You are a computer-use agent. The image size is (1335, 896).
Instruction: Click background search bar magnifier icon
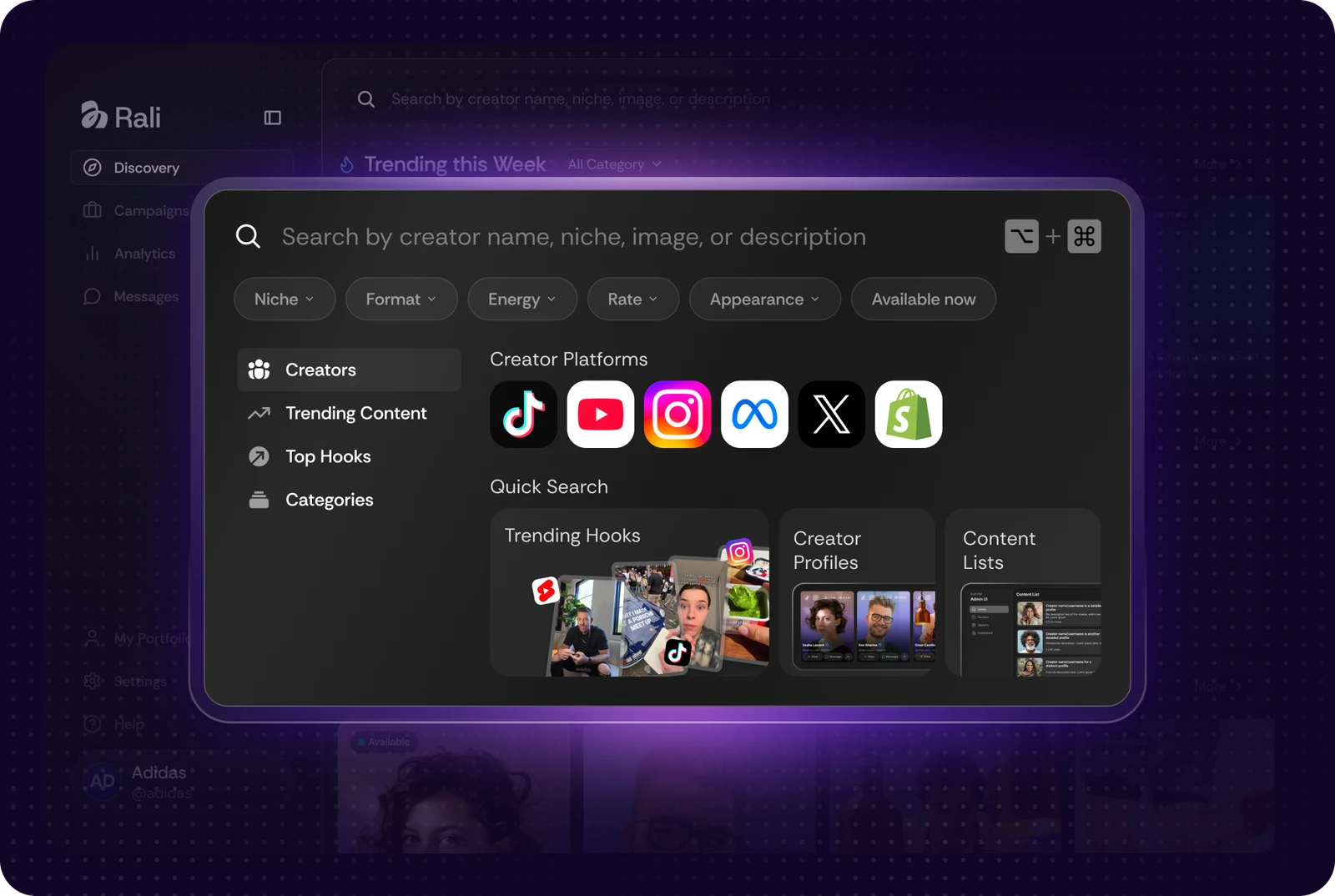click(366, 99)
